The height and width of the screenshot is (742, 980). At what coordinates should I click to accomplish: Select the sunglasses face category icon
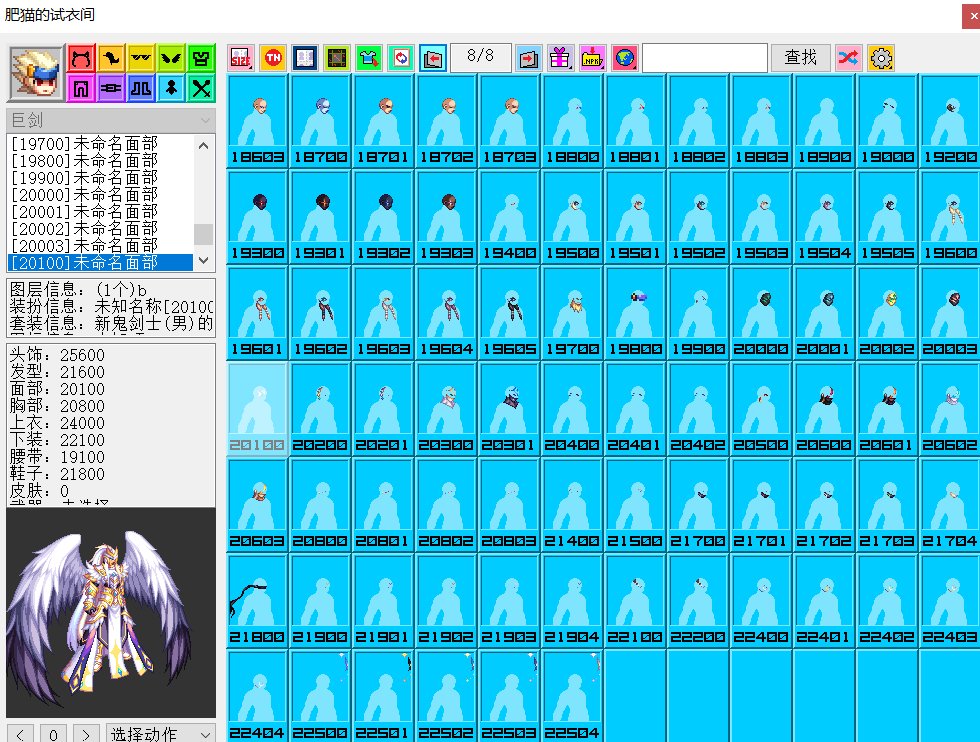point(140,59)
